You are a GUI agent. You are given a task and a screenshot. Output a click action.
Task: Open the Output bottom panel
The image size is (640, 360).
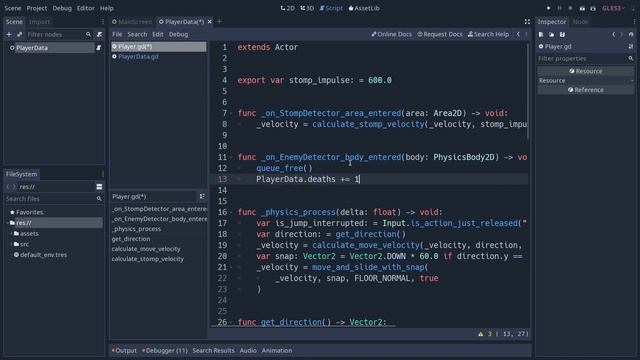click(125, 351)
